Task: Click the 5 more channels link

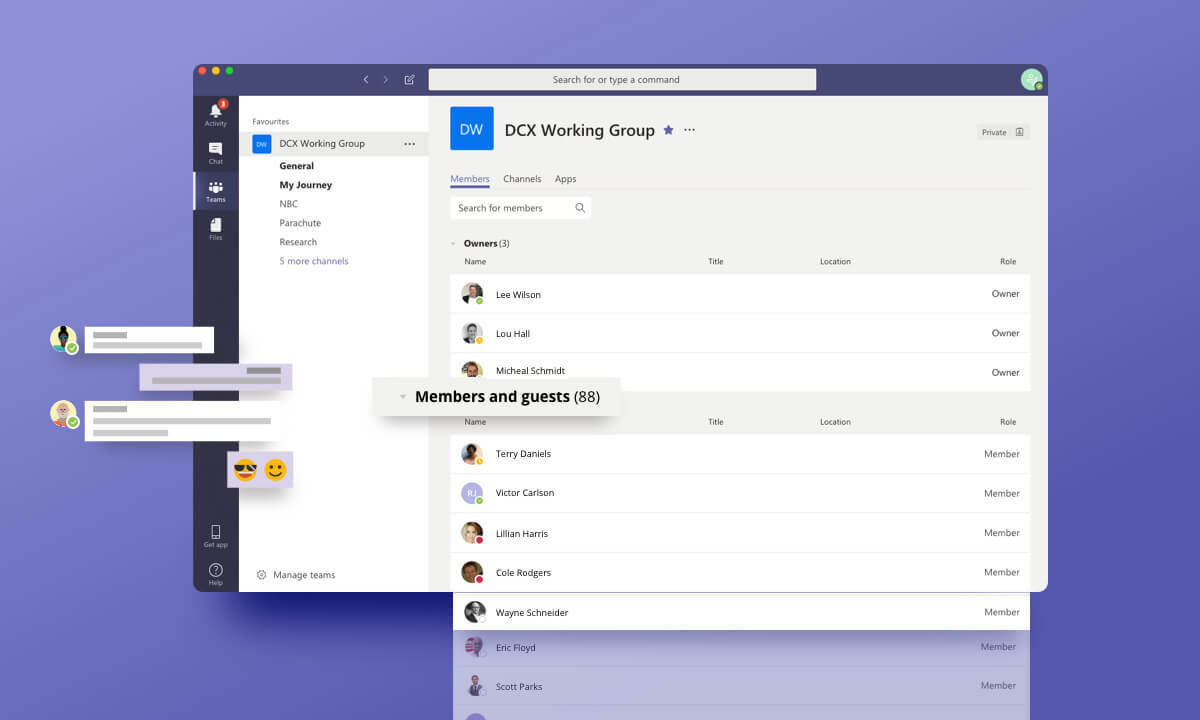Action: point(314,261)
